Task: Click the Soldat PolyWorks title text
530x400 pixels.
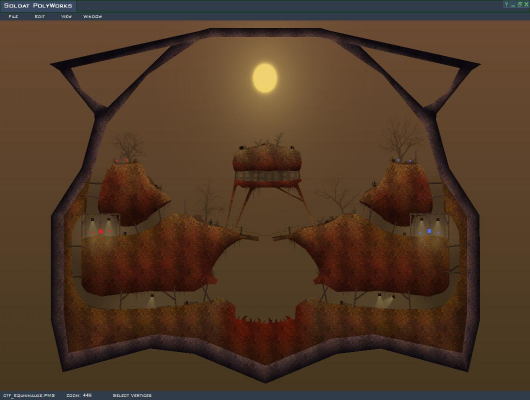Action: click(38, 6)
